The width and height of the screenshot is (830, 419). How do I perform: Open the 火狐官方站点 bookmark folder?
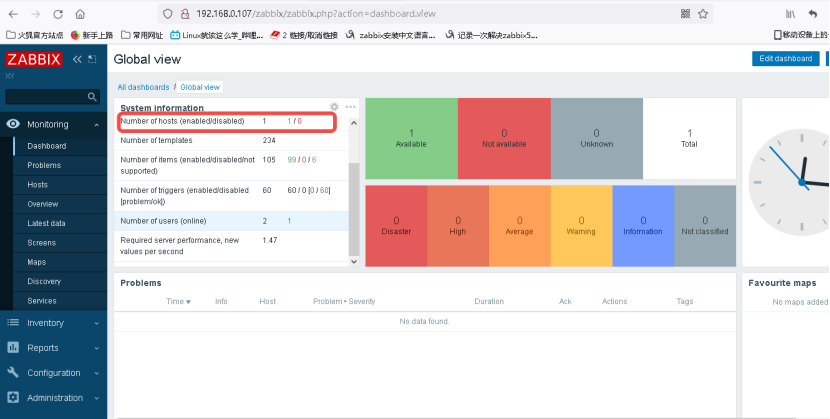pos(35,35)
